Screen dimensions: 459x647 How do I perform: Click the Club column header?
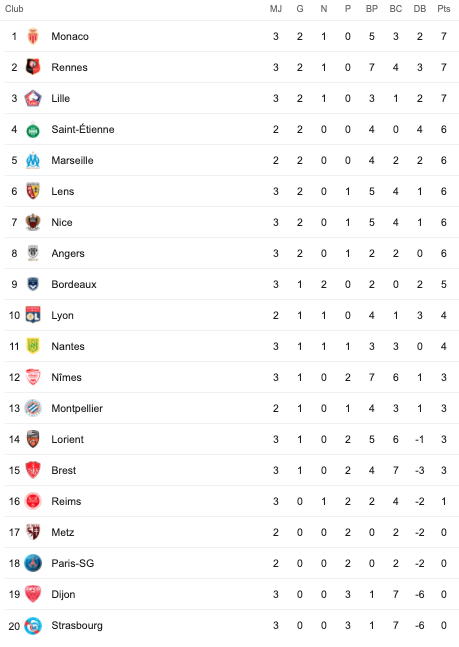(14, 9)
